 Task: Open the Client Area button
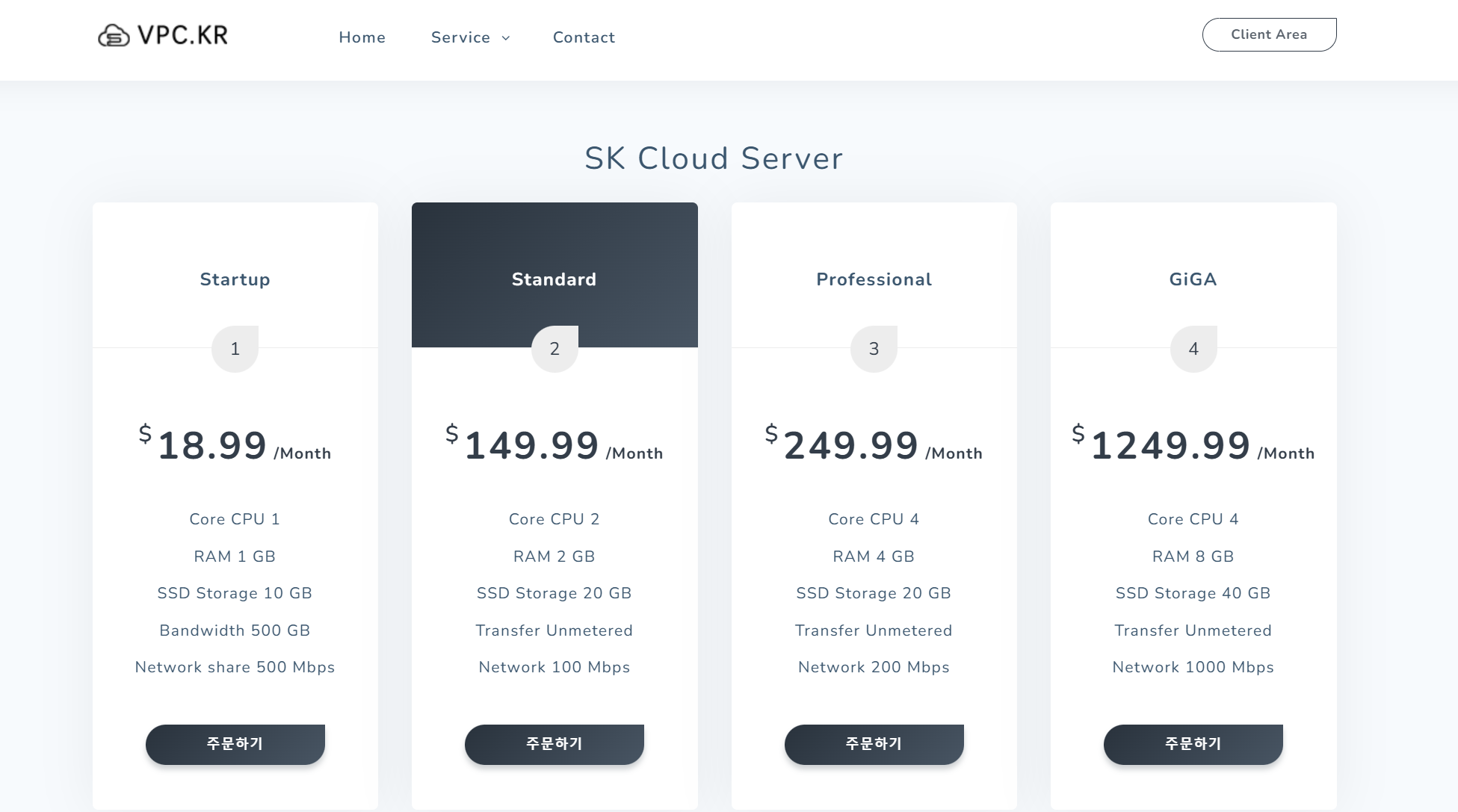[x=1268, y=34]
